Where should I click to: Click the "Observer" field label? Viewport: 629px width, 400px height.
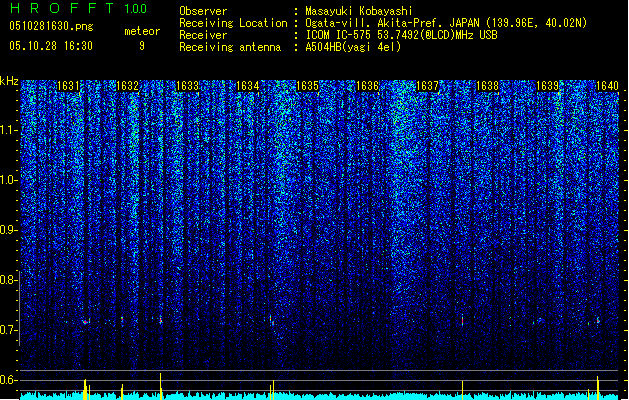pyautogui.click(x=203, y=11)
